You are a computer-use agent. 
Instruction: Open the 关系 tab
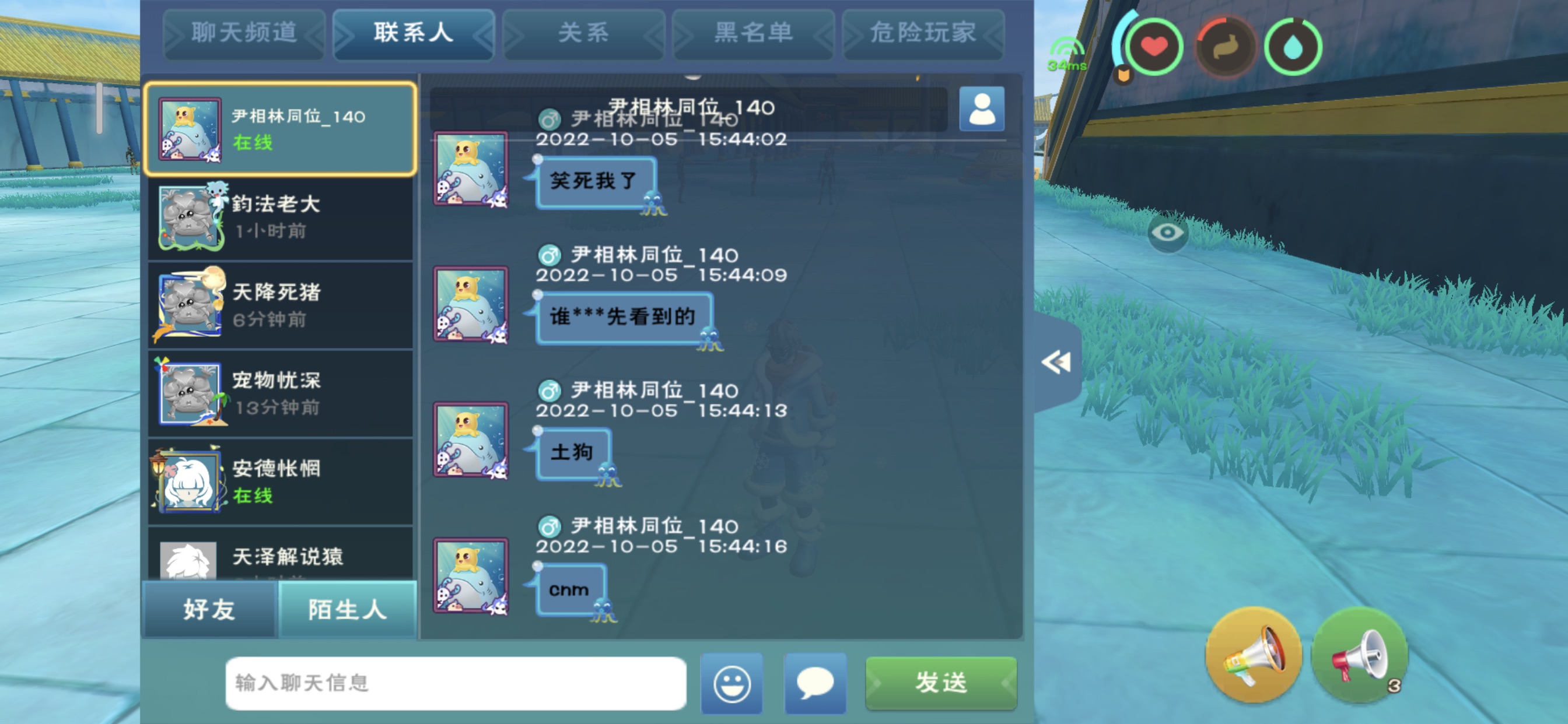[x=583, y=33]
